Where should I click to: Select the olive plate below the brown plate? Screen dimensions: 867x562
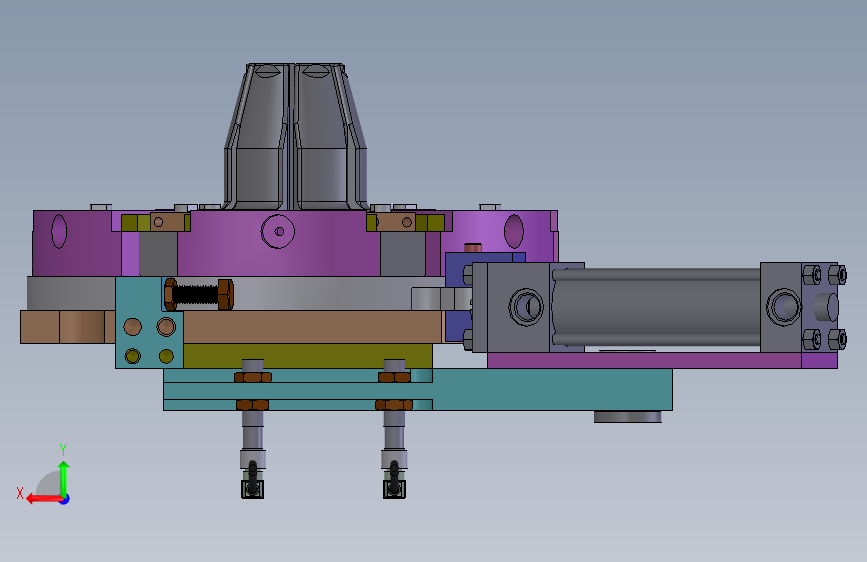pyautogui.click(x=308, y=356)
